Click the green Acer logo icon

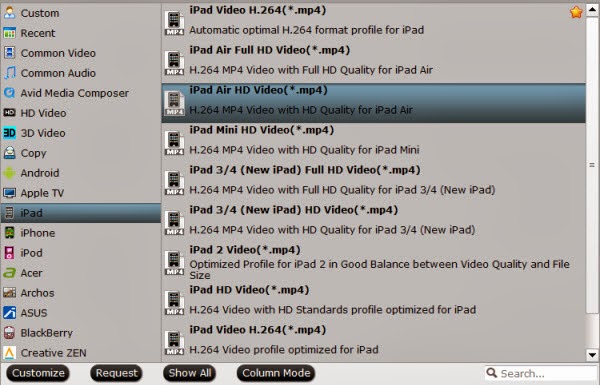[x=9, y=273]
